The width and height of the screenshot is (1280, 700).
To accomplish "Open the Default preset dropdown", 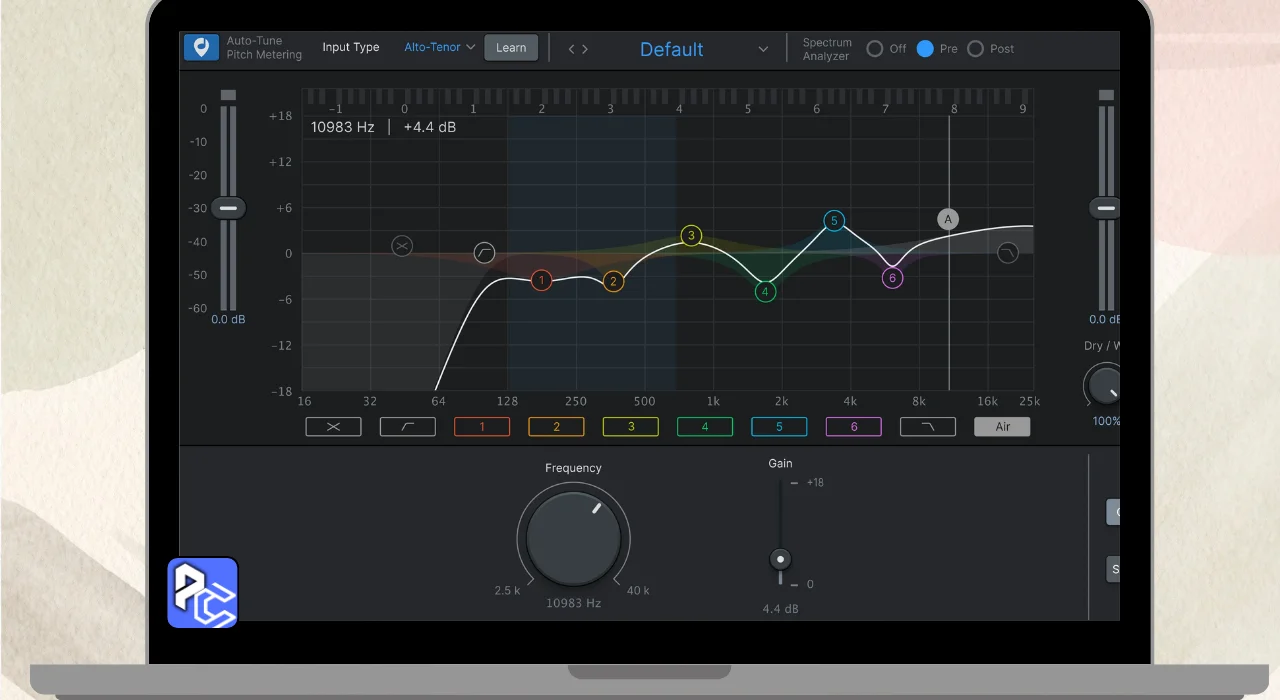I will (672, 49).
